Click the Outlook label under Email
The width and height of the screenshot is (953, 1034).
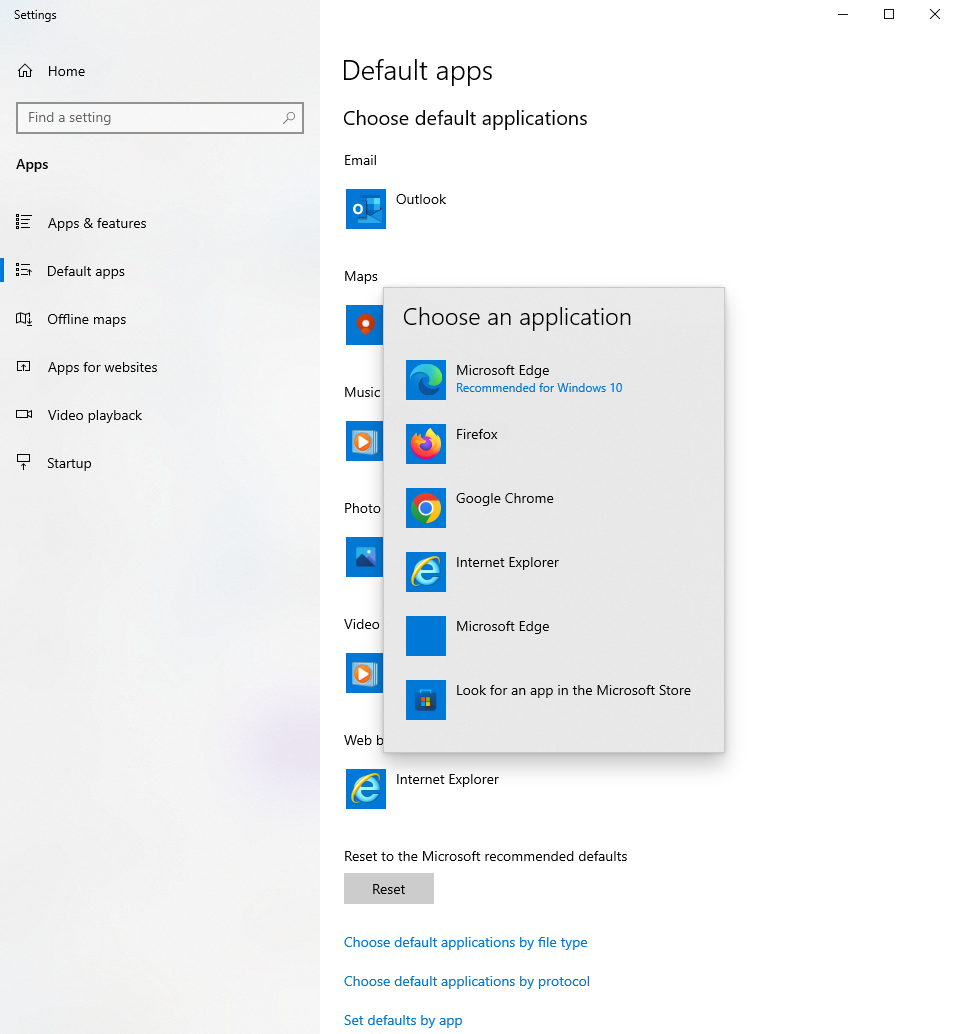[x=421, y=199]
